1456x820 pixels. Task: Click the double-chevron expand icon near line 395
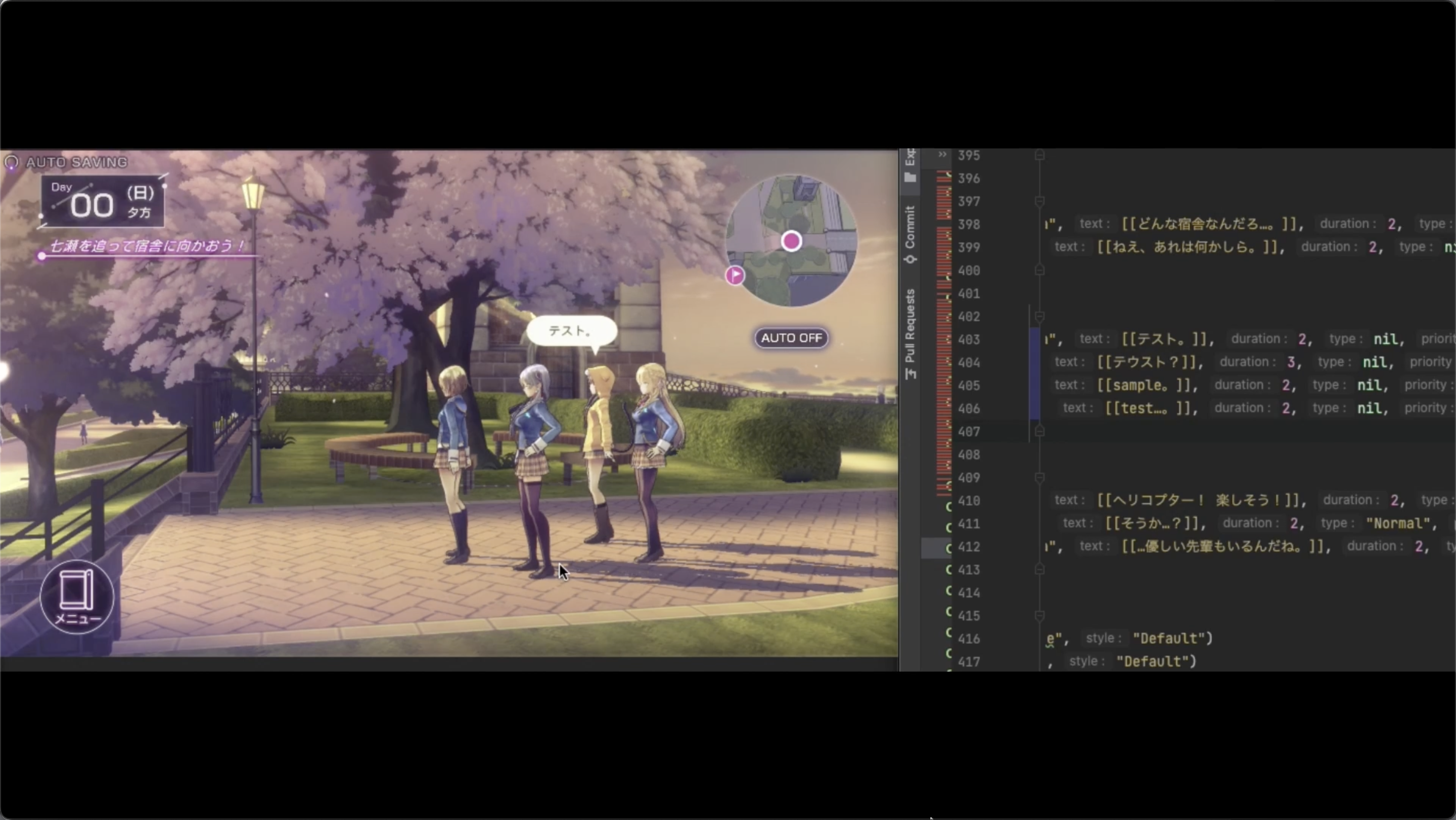tap(942, 154)
